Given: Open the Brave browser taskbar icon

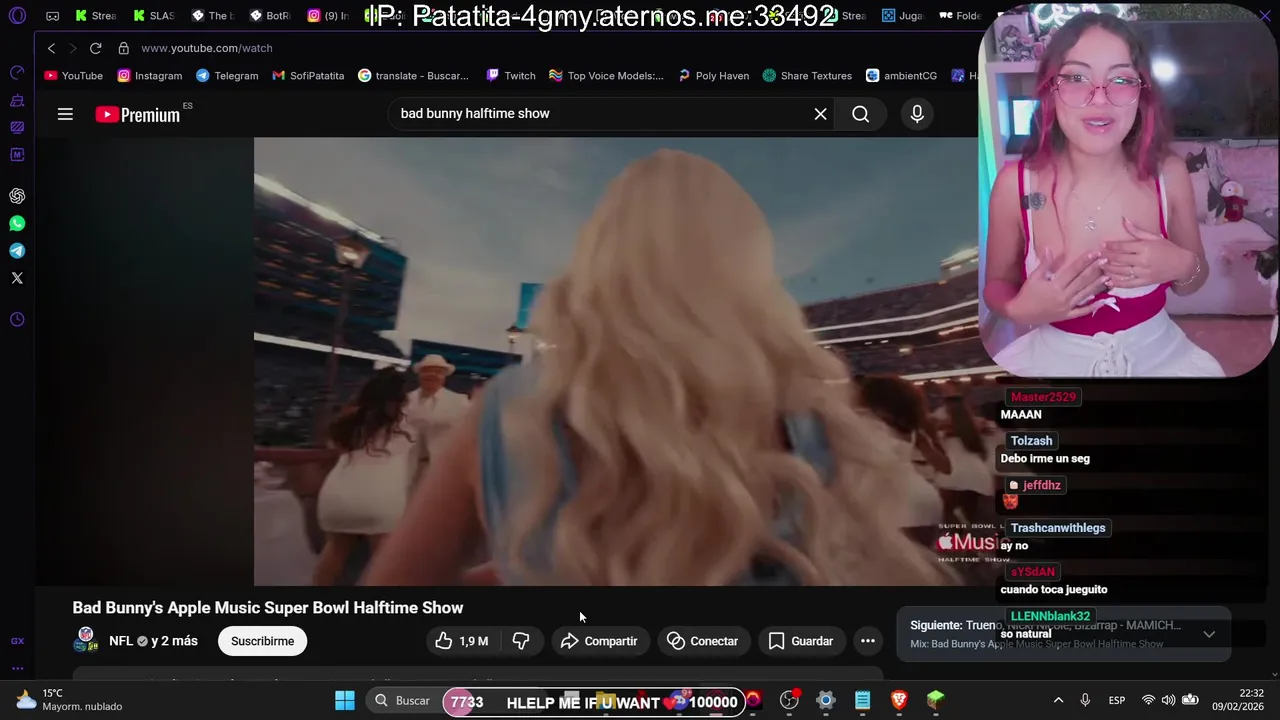Looking at the screenshot, I should click(899, 701).
